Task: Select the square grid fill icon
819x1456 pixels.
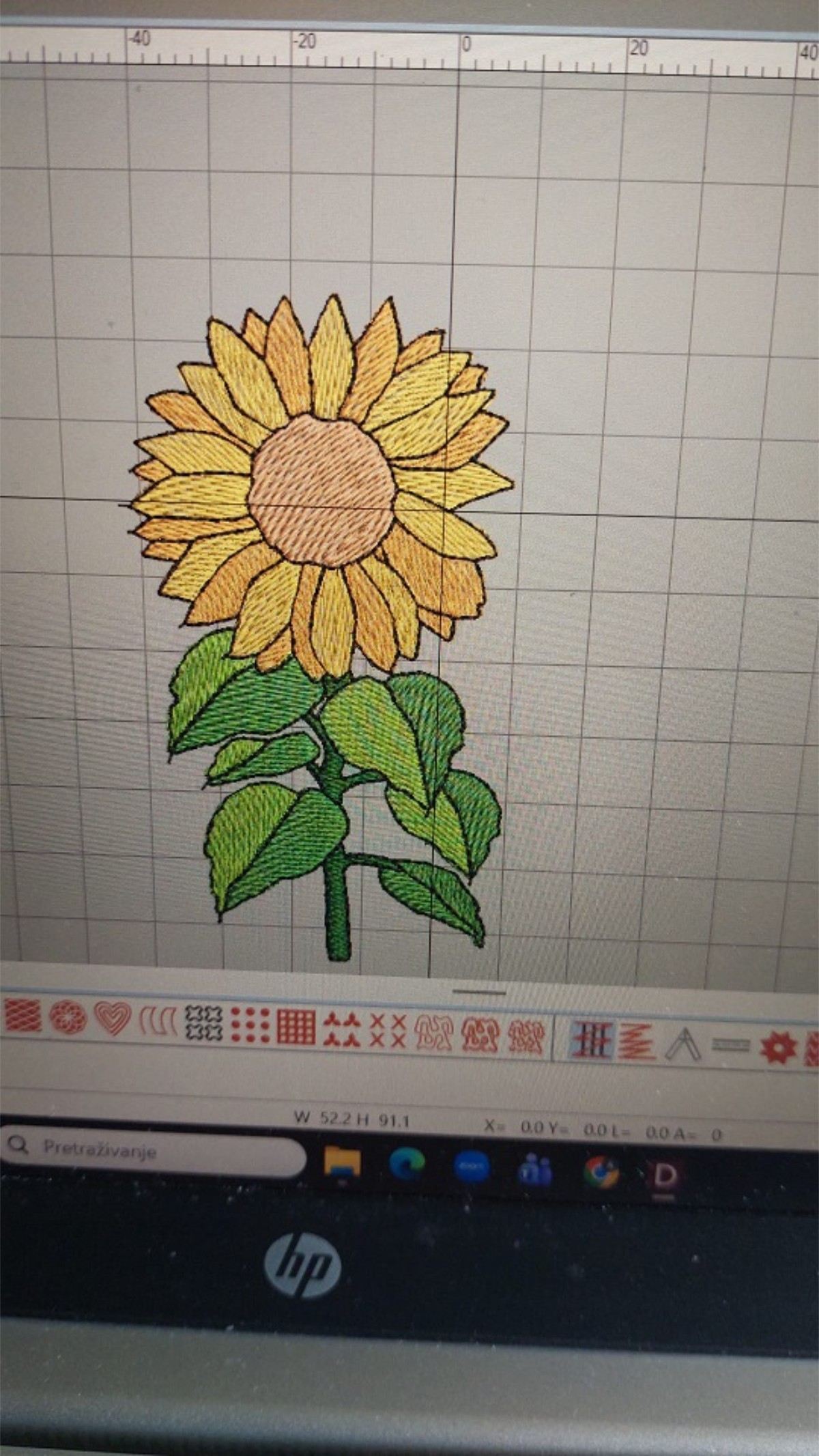Action: [x=296, y=1027]
